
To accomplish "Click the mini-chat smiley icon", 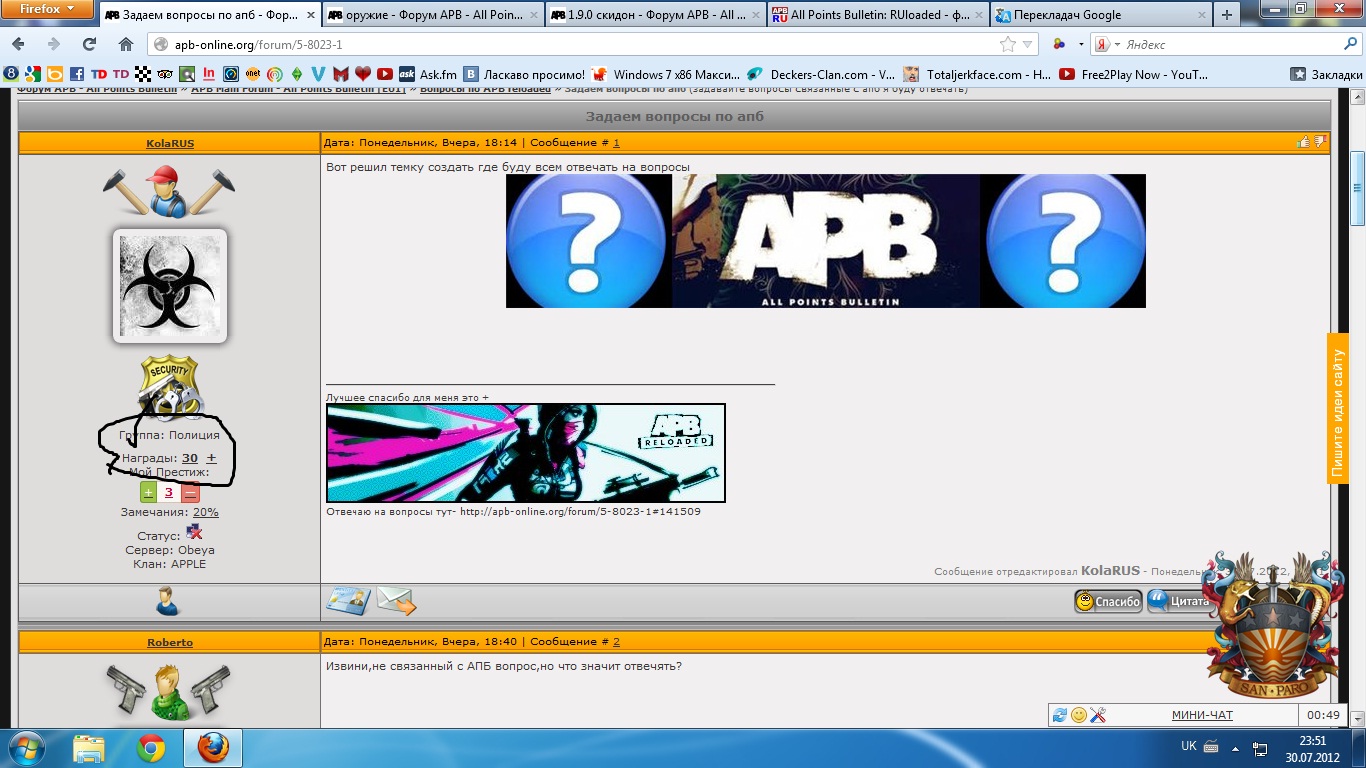I will [x=1078, y=715].
